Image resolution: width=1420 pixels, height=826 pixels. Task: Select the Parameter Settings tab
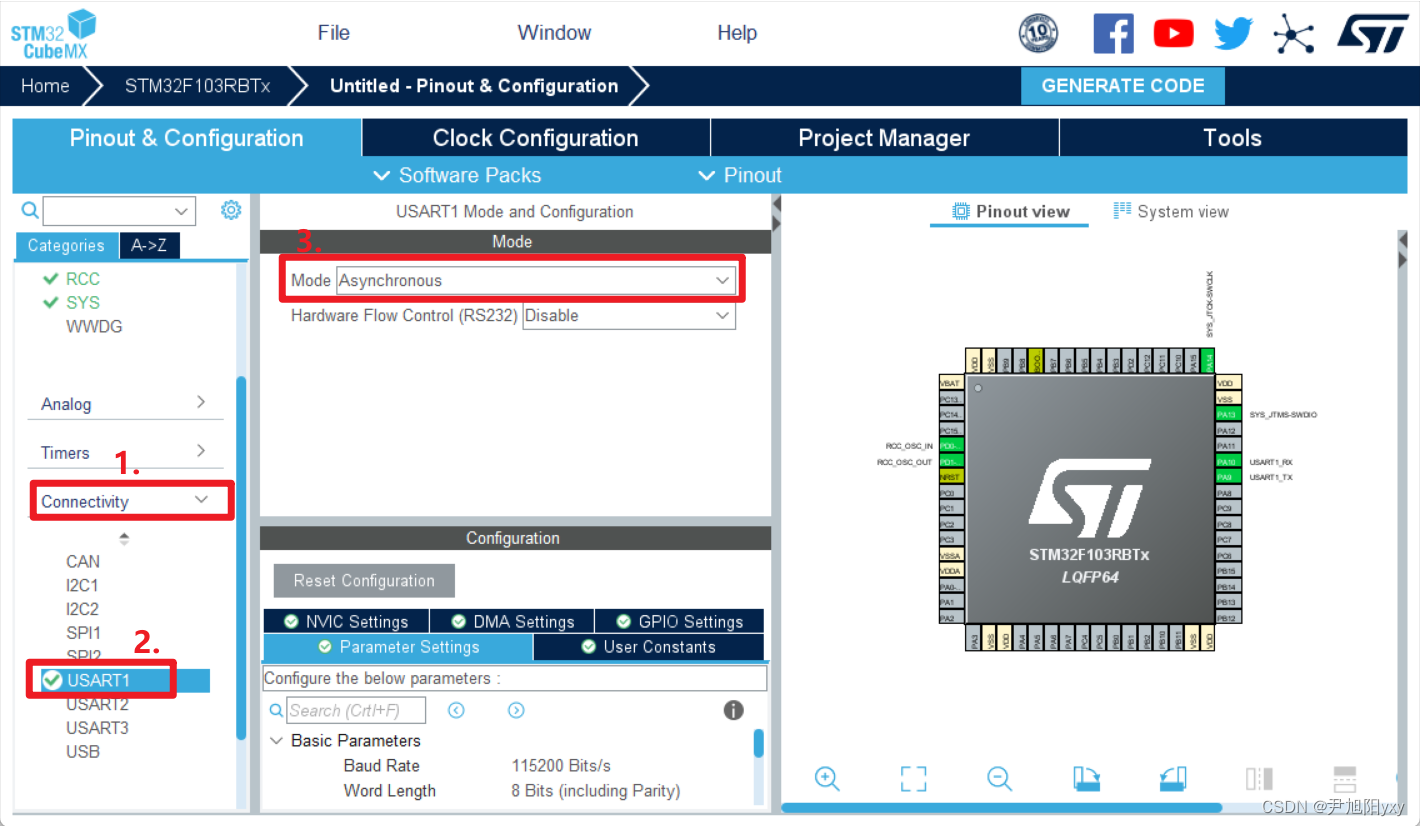pos(398,647)
